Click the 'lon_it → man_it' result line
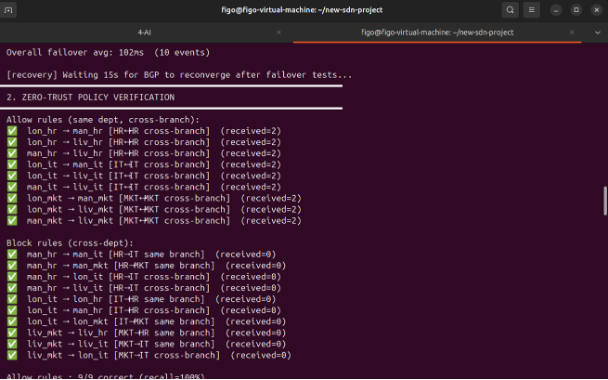Image resolution: width=608 pixels, height=380 pixels. [143, 165]
